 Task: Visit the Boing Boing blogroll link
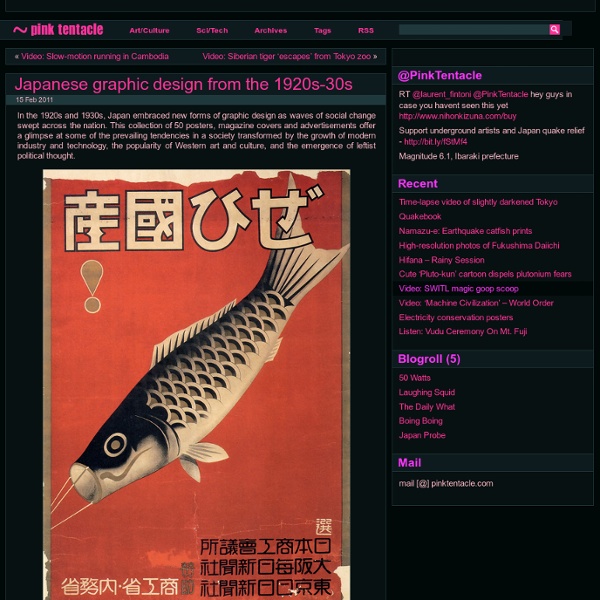pyautogui.click(x=421, y=421)
